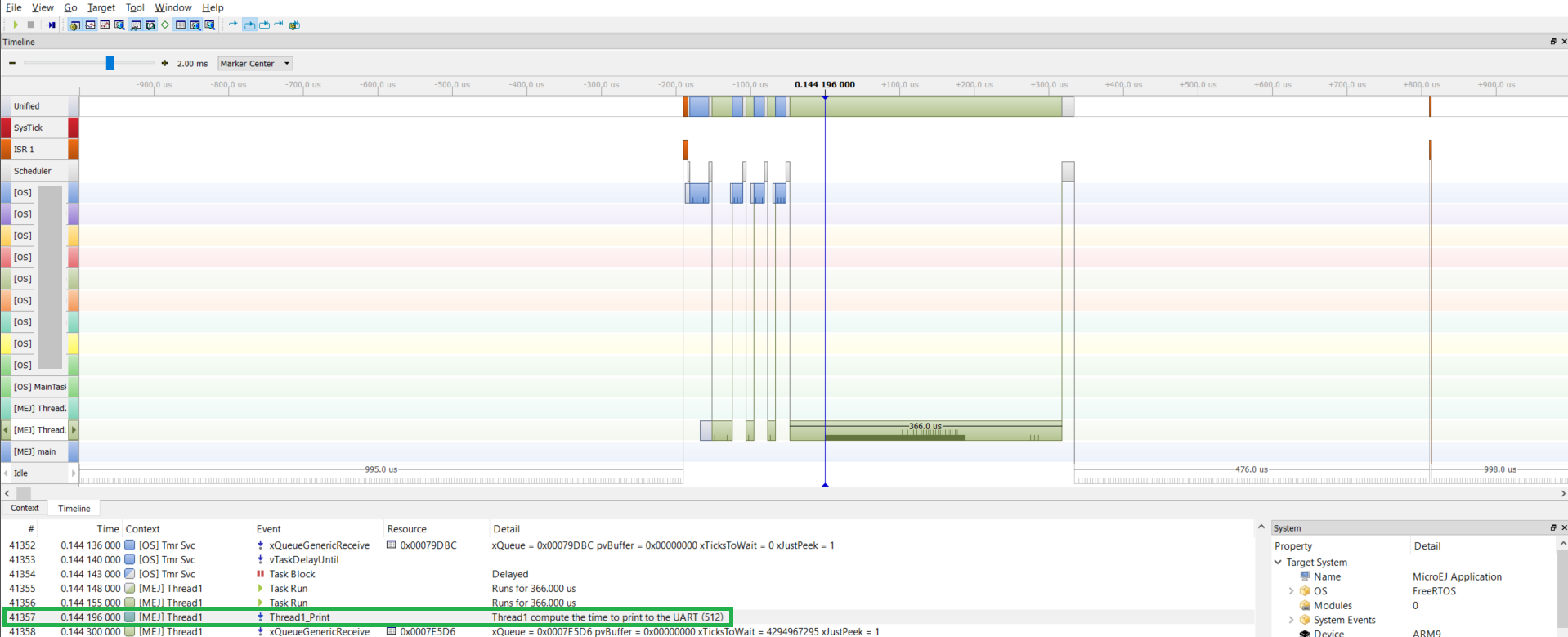Select the SysTick row label
1568x637 pixels.
coord(28,128)
